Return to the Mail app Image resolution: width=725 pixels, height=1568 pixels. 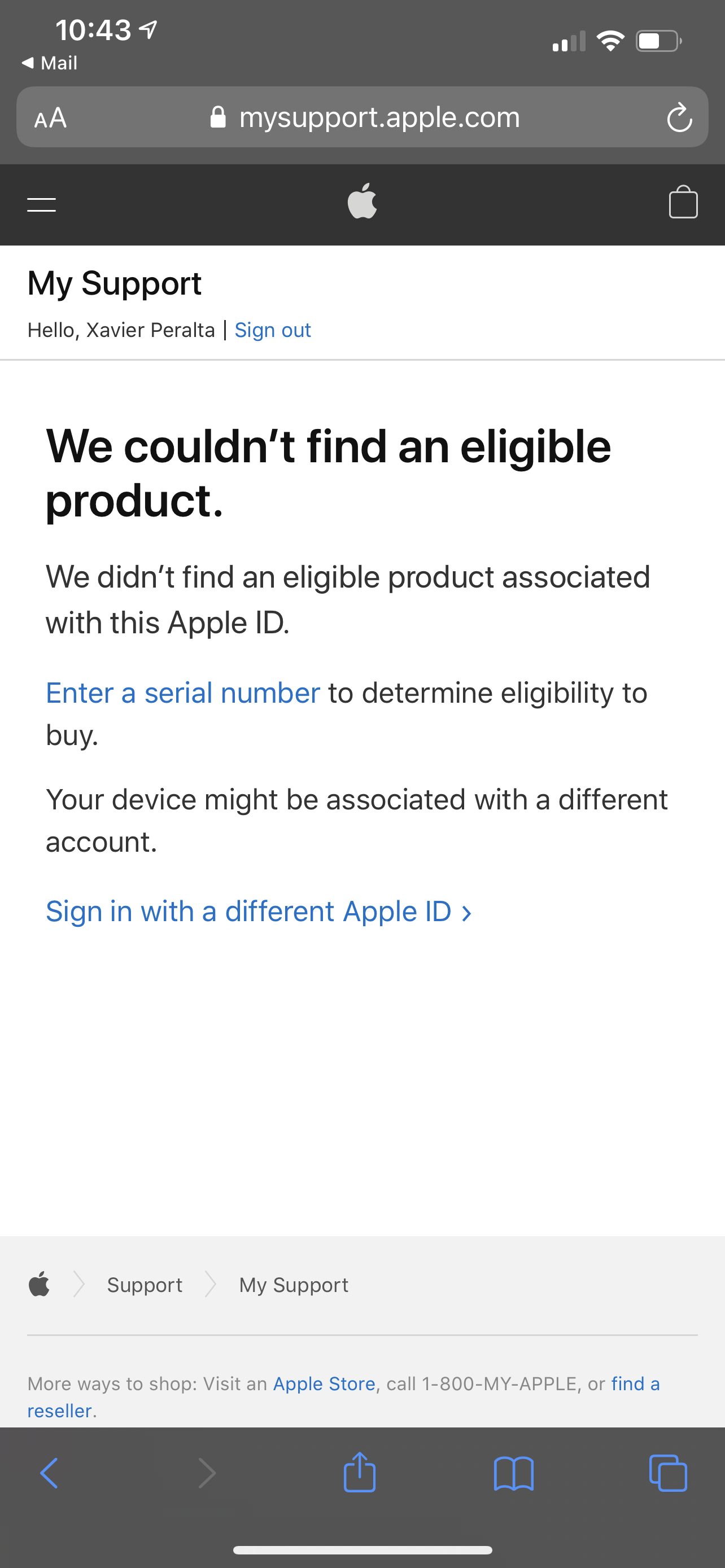click(49, 63)
